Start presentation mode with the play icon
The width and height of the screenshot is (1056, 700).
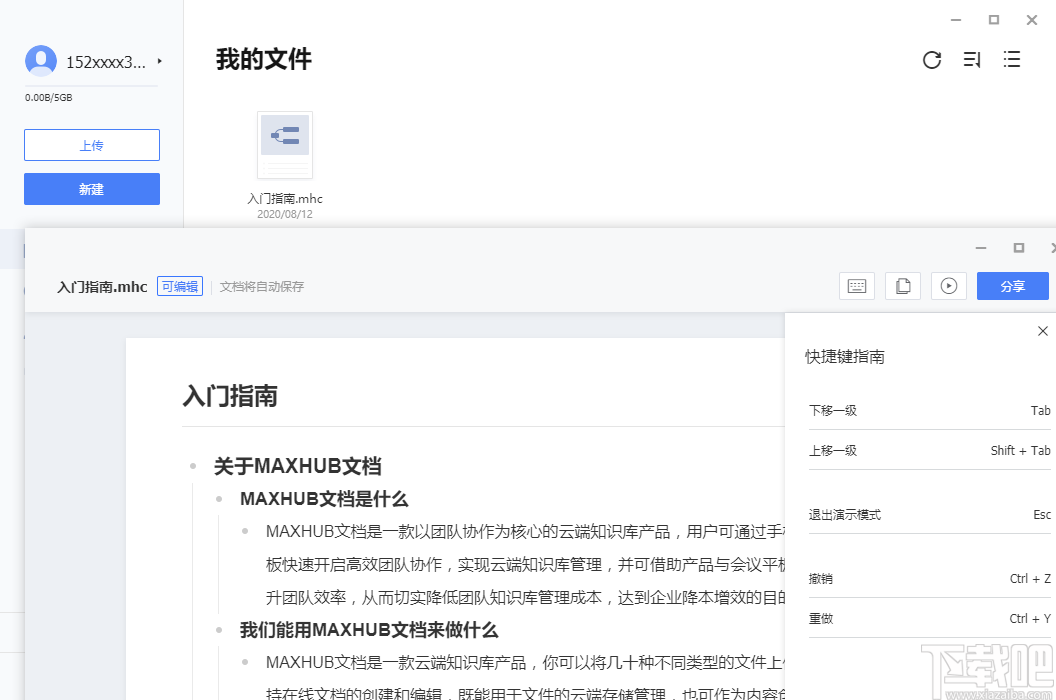tap(948, 286)
